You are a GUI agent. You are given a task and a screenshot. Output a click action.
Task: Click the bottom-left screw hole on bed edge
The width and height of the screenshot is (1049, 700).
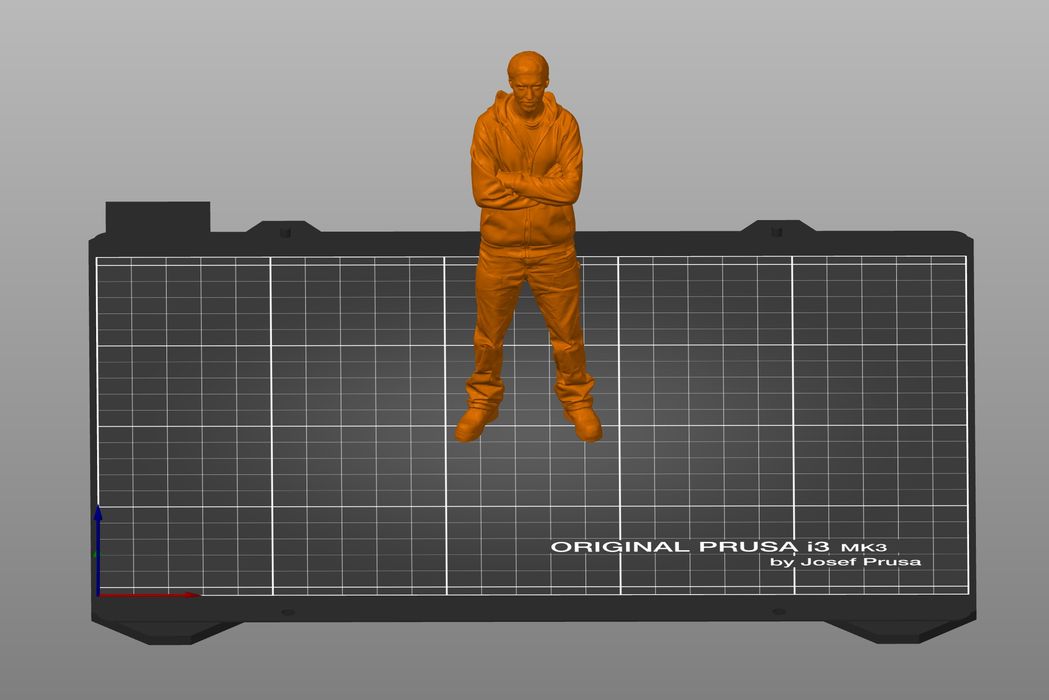(288, 612)
